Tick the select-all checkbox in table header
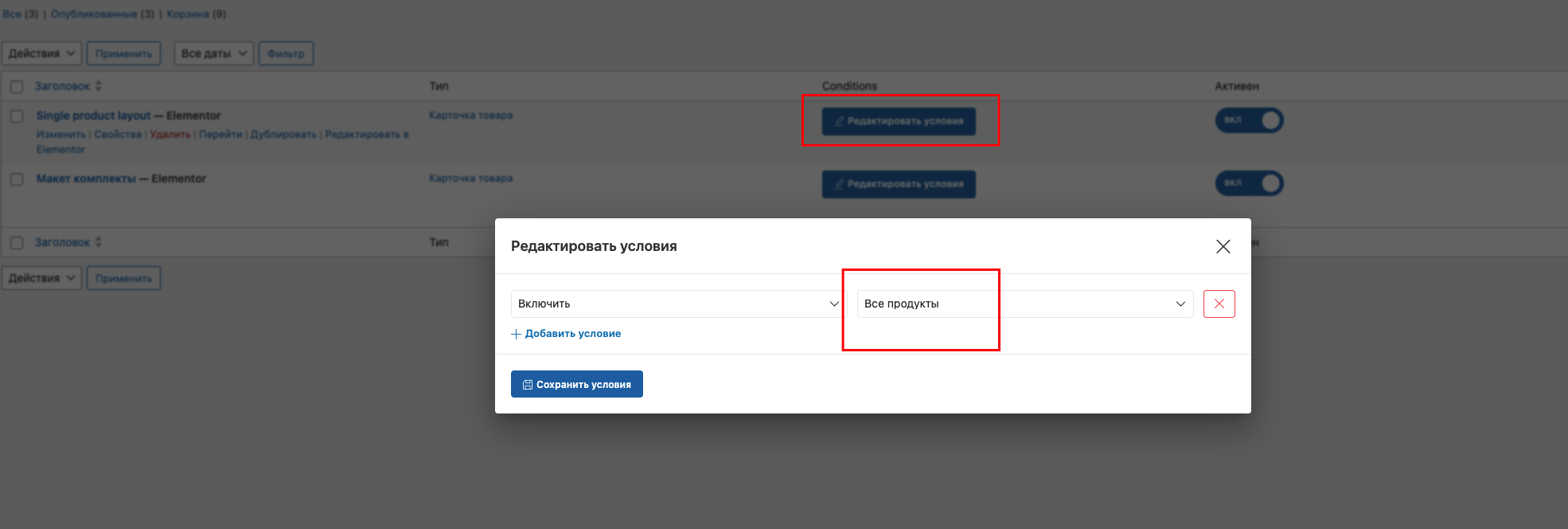Image resolution: width=1568 pixels, height=529 pixels. click(17, 86)
